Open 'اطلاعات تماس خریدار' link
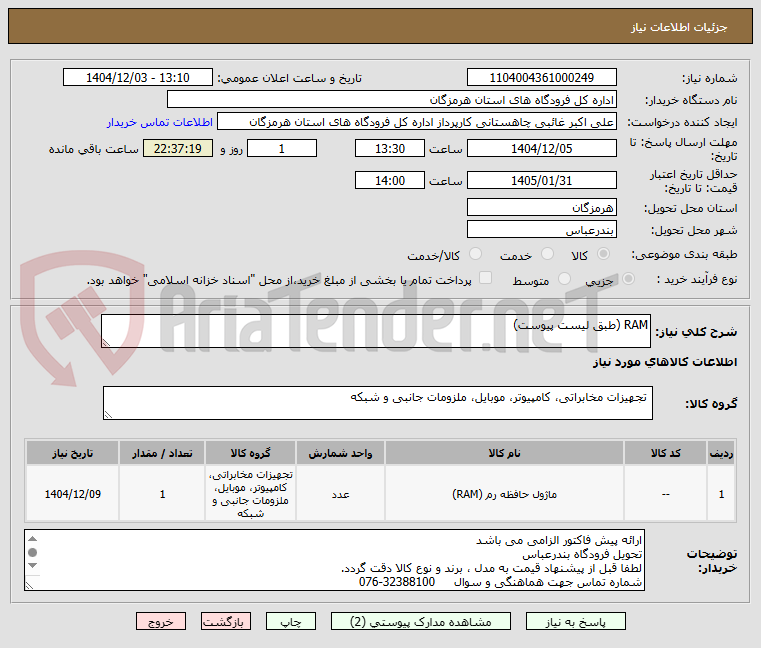 pyautogui.click(x=160, y=122)
